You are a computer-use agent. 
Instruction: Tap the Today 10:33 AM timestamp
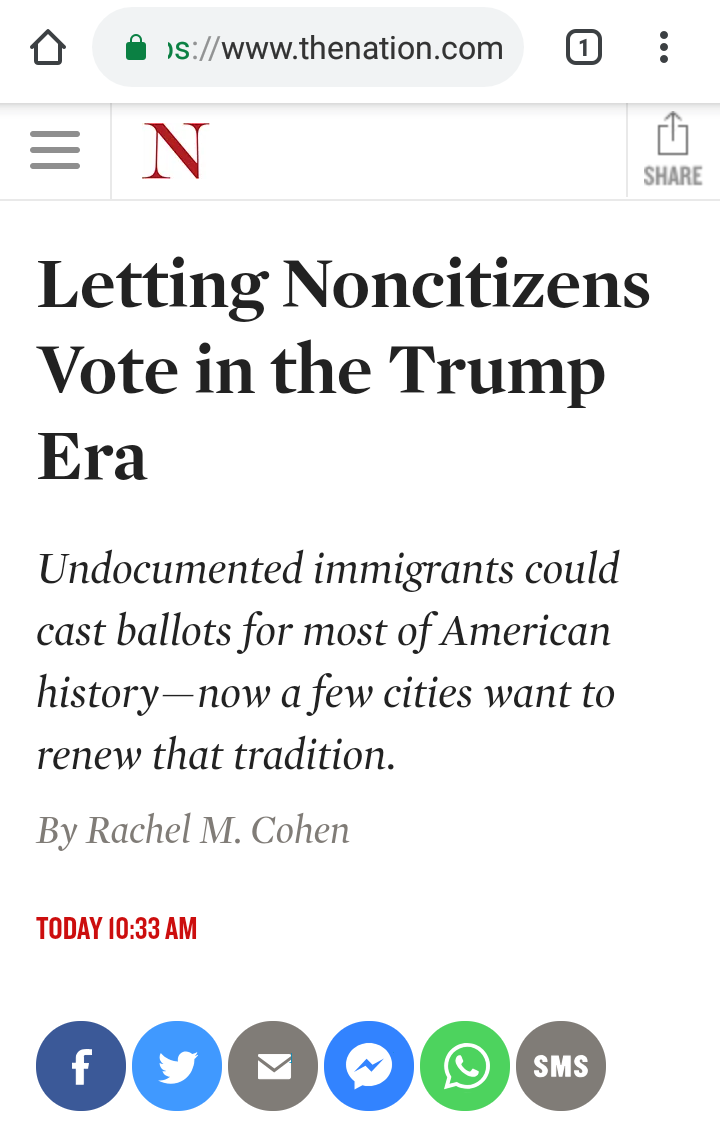click(x=117, y=928)
